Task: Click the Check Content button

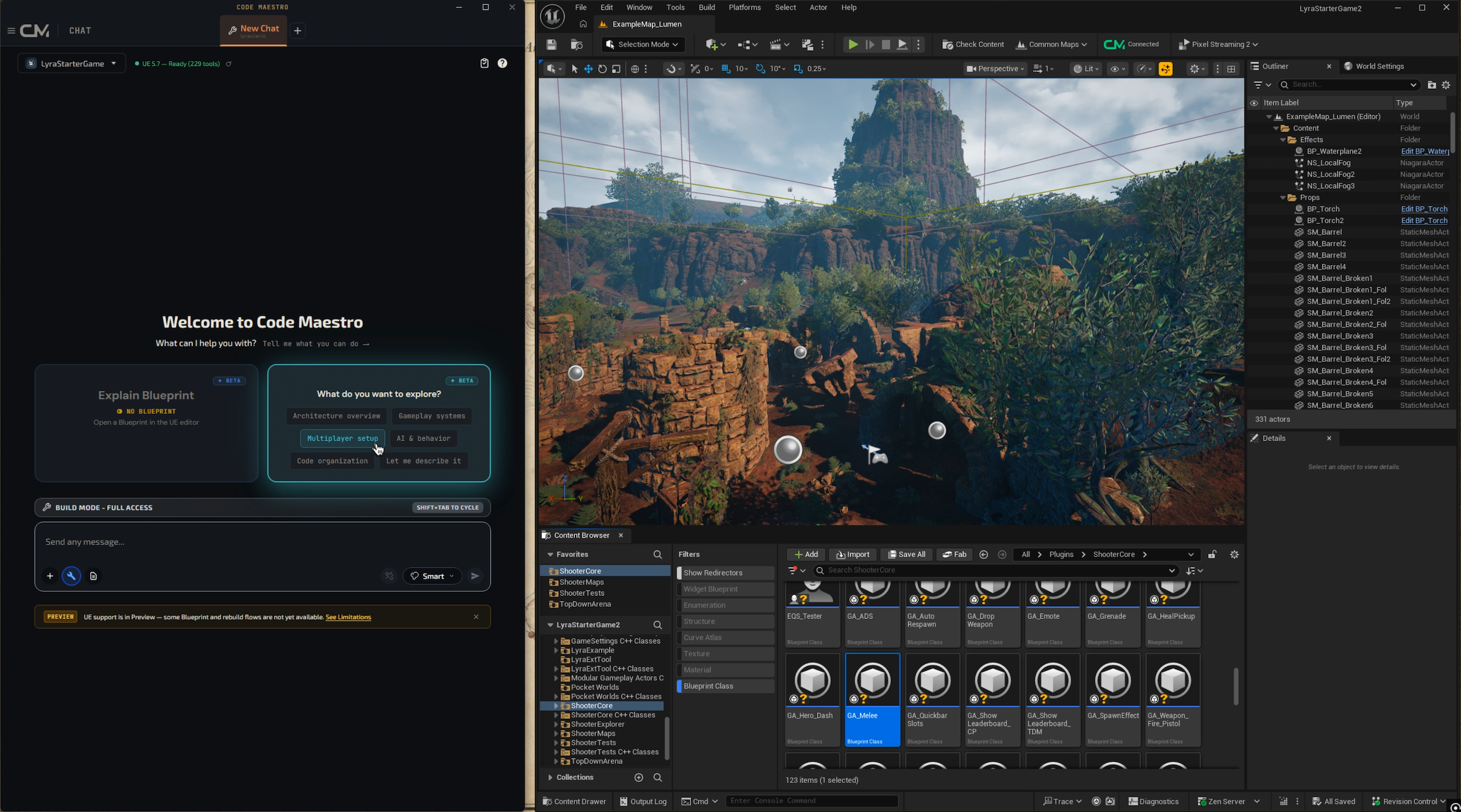Action: (973, 44)
